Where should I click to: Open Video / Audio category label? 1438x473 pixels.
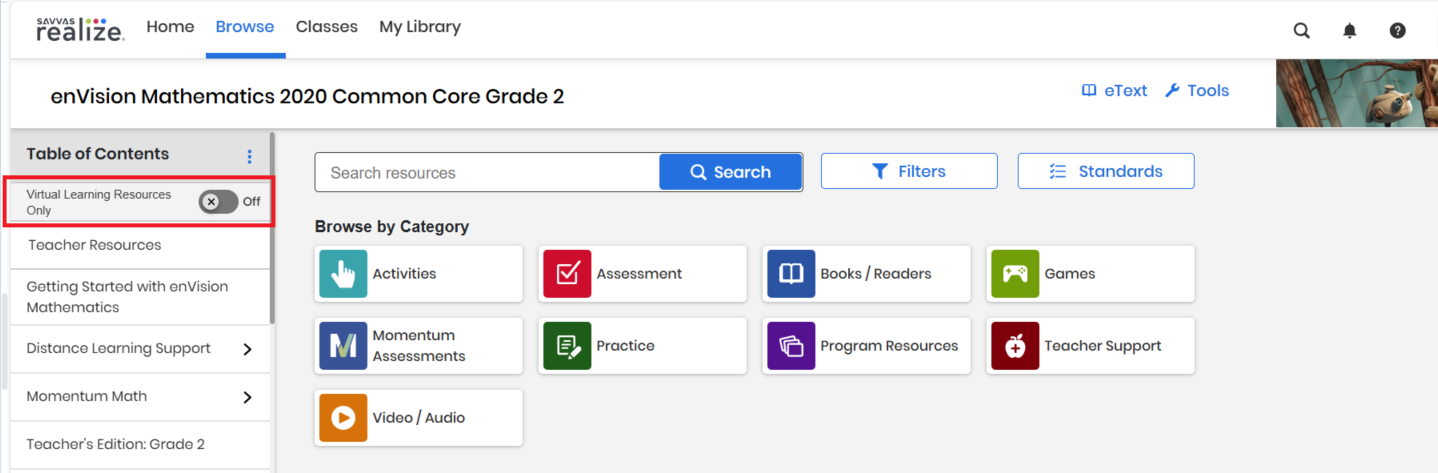pyautogui.click(x=419, y=418)
